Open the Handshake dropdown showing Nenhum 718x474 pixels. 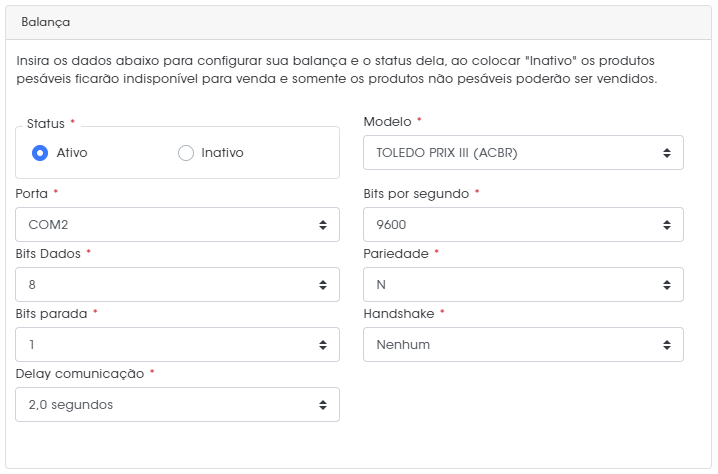pyautogui.click(x=523, y=344)
